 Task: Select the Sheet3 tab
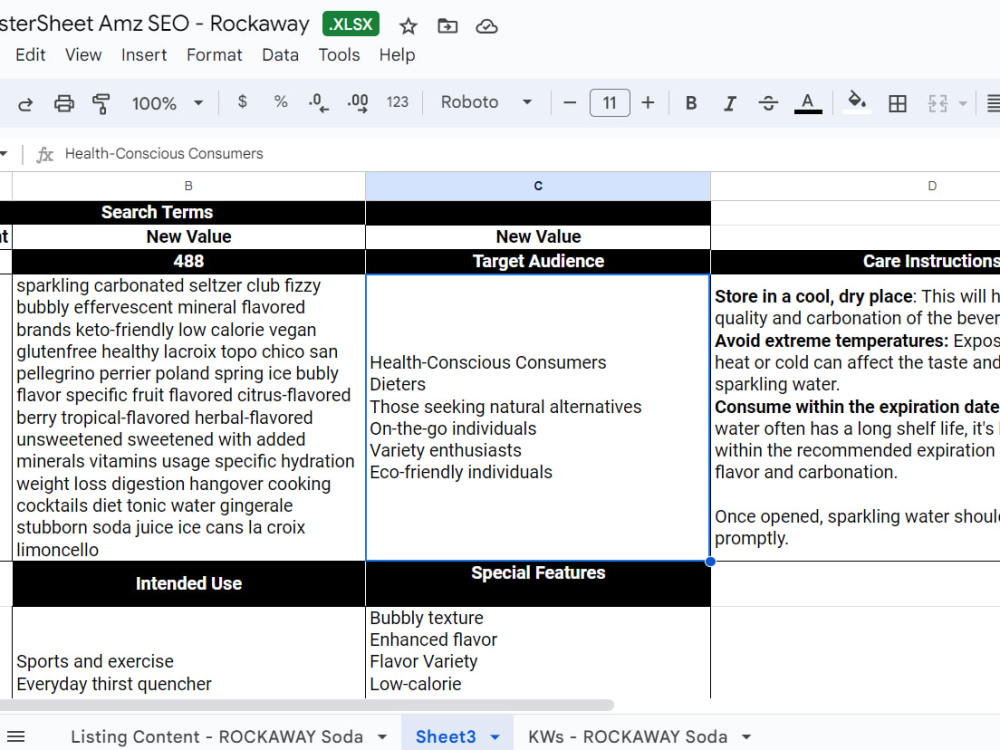[445, 737]
